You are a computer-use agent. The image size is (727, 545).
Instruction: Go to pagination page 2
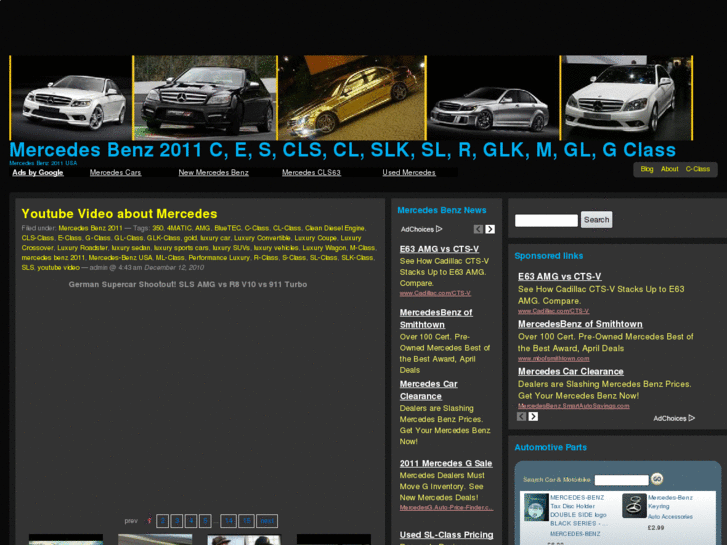(x=162, y=521)
